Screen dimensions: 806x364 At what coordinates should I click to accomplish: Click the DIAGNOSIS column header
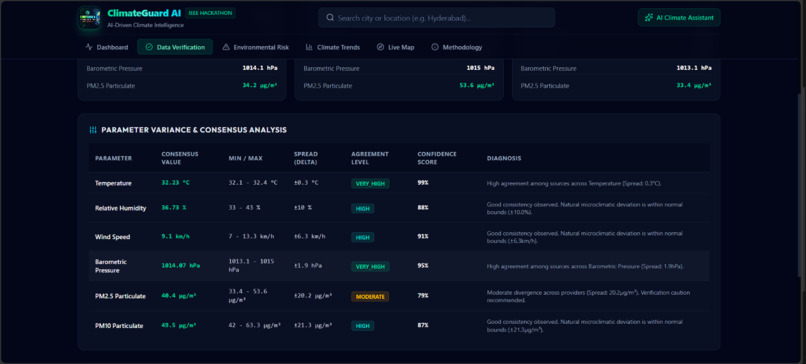[x=504, y=158]
